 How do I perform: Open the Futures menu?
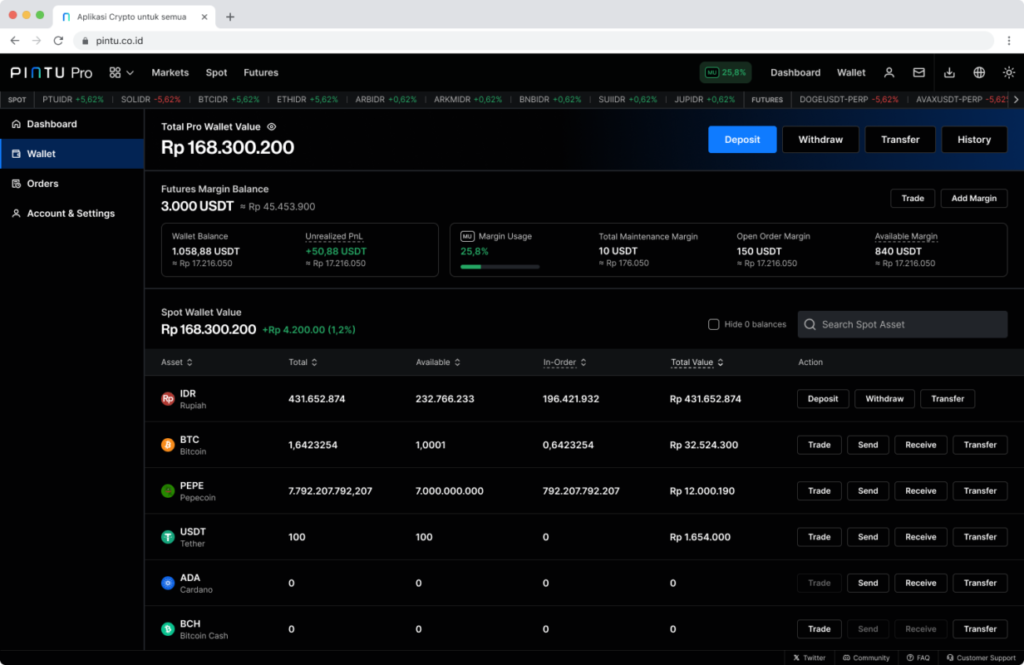[x=261, y=73]
